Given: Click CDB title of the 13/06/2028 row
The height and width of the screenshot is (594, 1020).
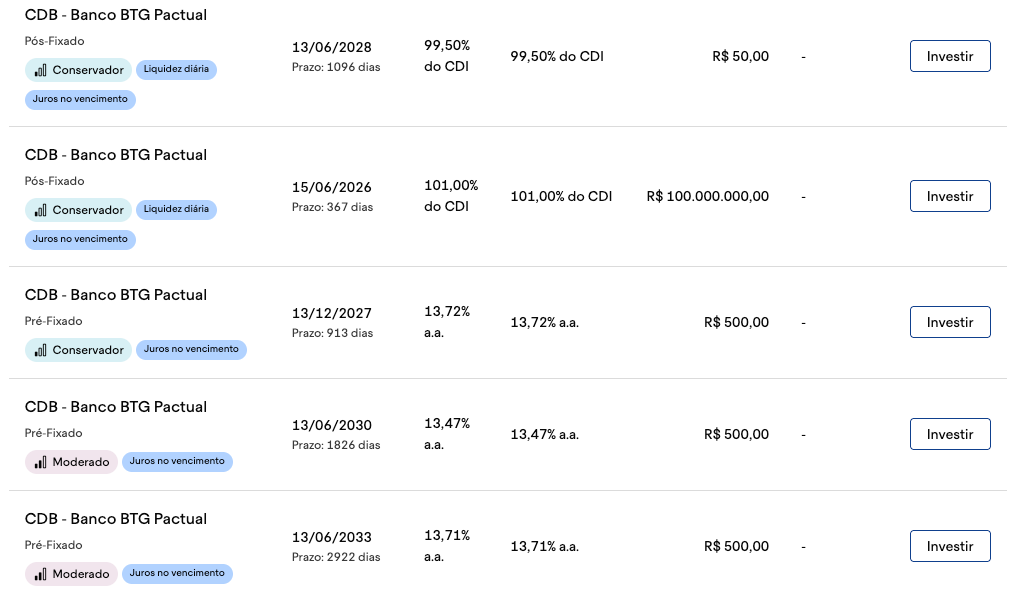Looking at the screenshot, I should coord(116,15).
